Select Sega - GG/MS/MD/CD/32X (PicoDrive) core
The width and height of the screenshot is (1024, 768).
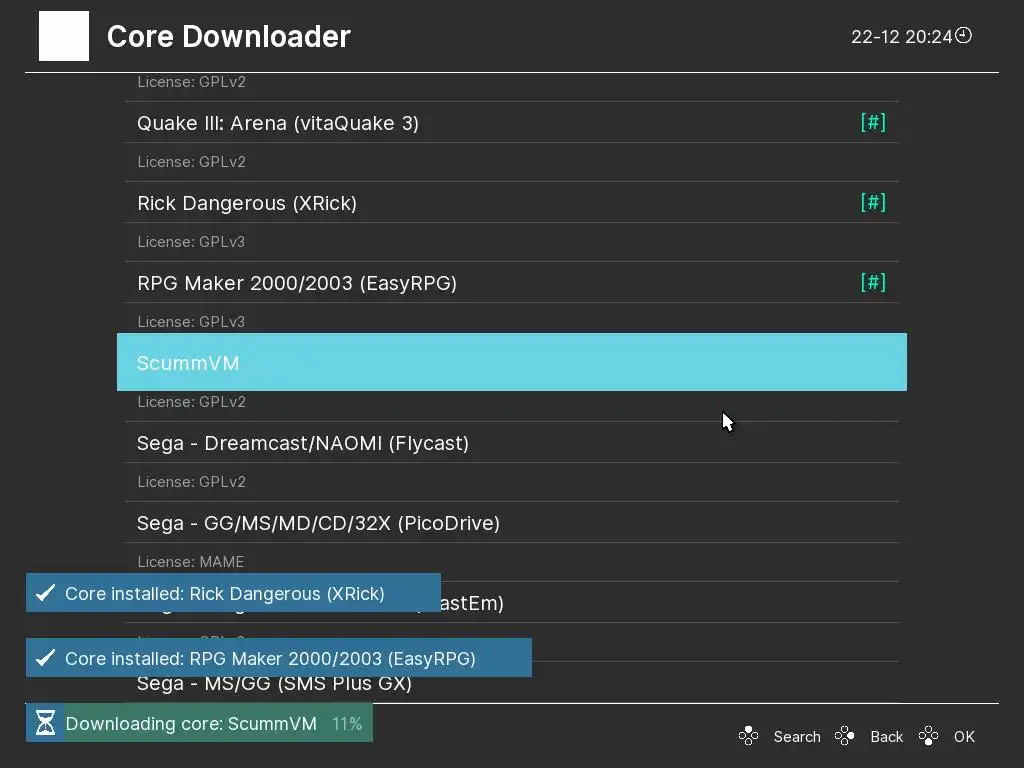(512, 523)
